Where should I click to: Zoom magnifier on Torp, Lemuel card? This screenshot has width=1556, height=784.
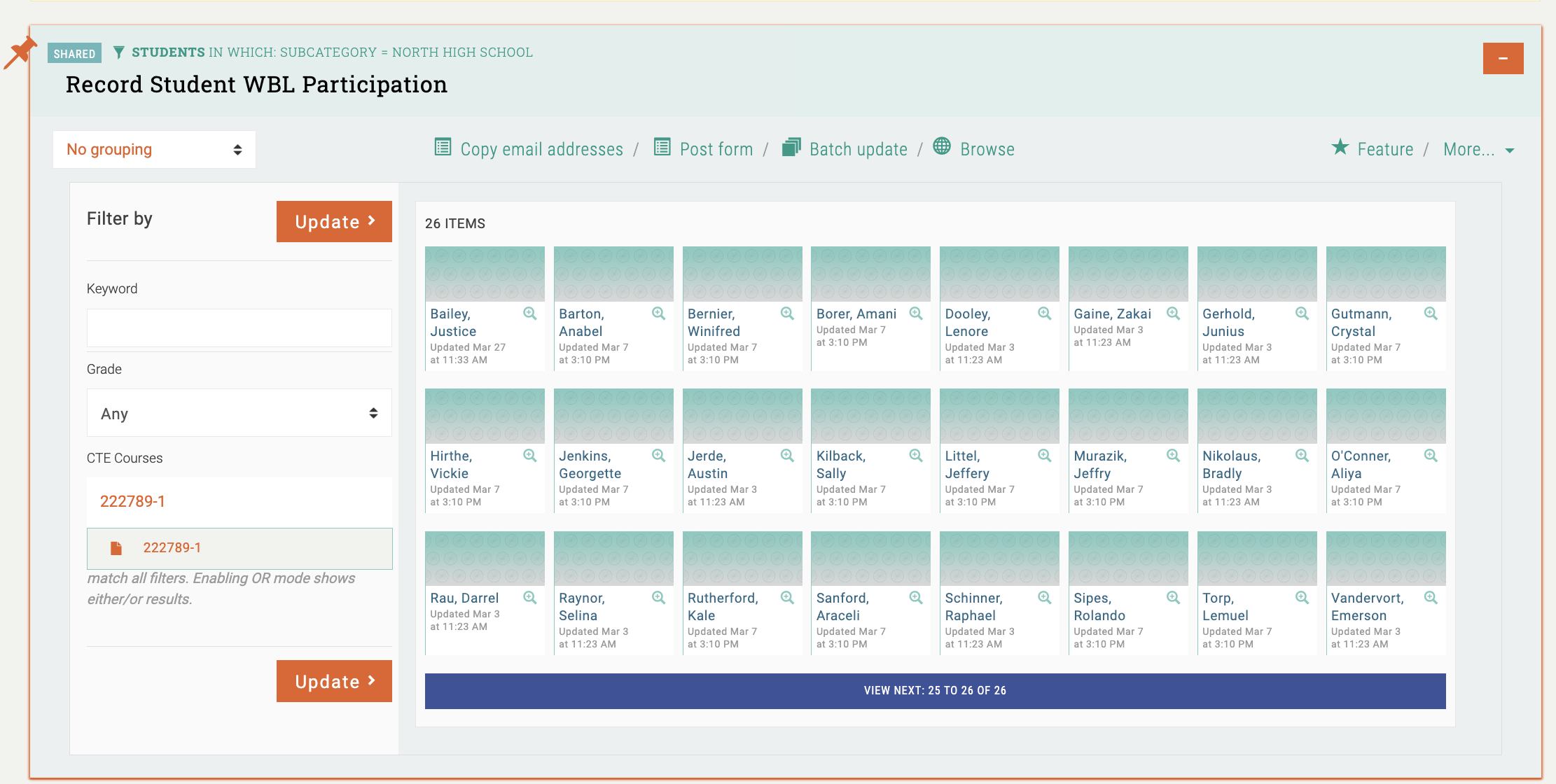click(1303, 598)
